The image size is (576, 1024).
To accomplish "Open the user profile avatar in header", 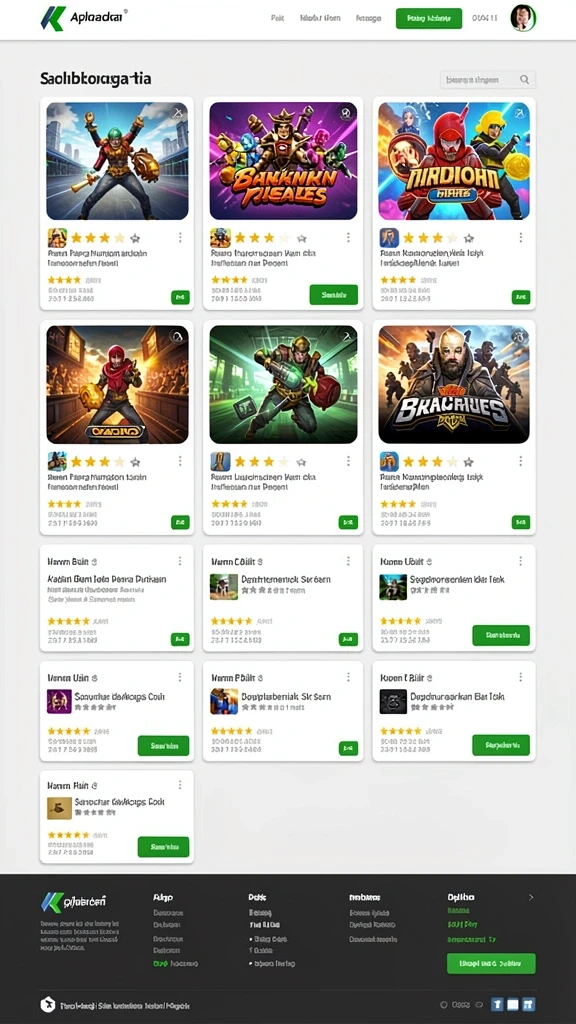I will [523, 18].
